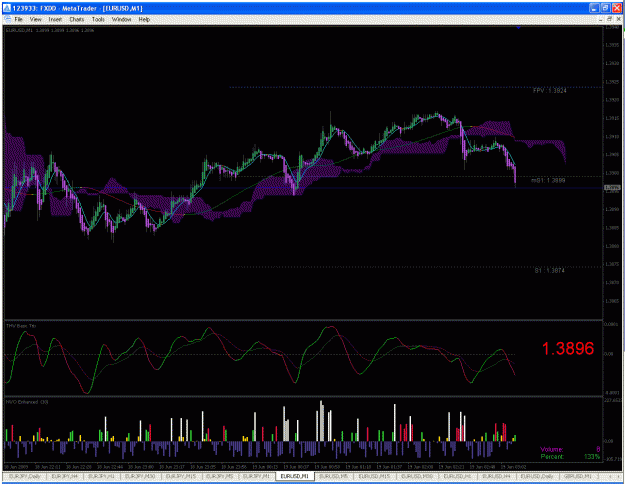This screenshot has height=484, width=625.
Task: Open the View menu
Action: 35,19
